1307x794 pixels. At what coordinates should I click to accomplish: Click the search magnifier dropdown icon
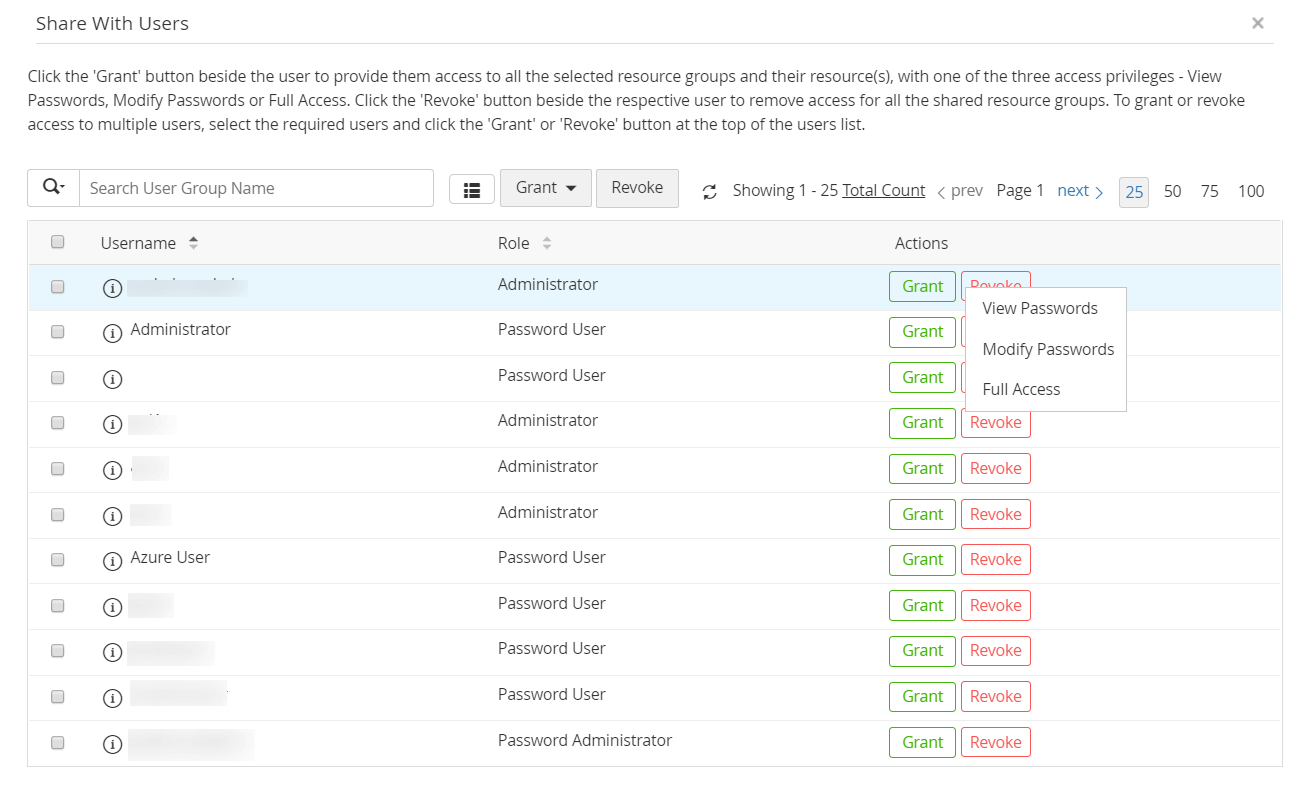(x=53, y=188)
